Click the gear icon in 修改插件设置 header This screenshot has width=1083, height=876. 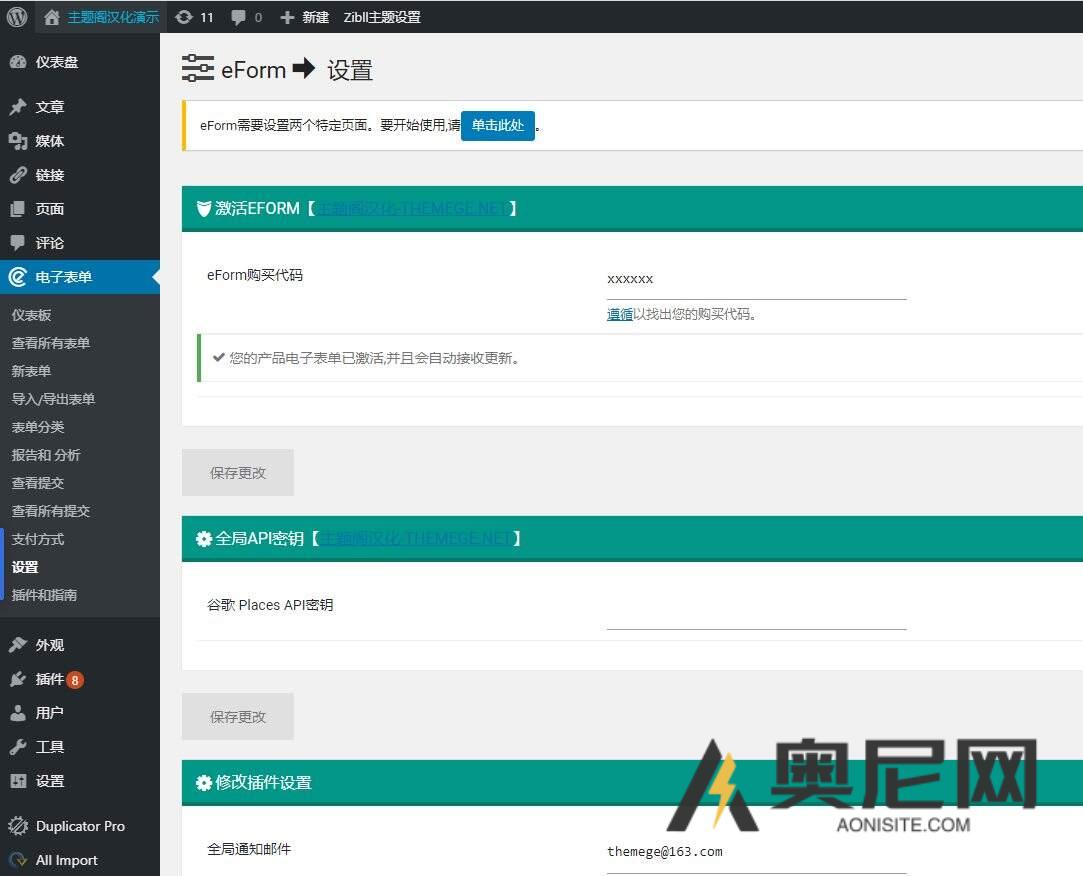pos(204,783)
